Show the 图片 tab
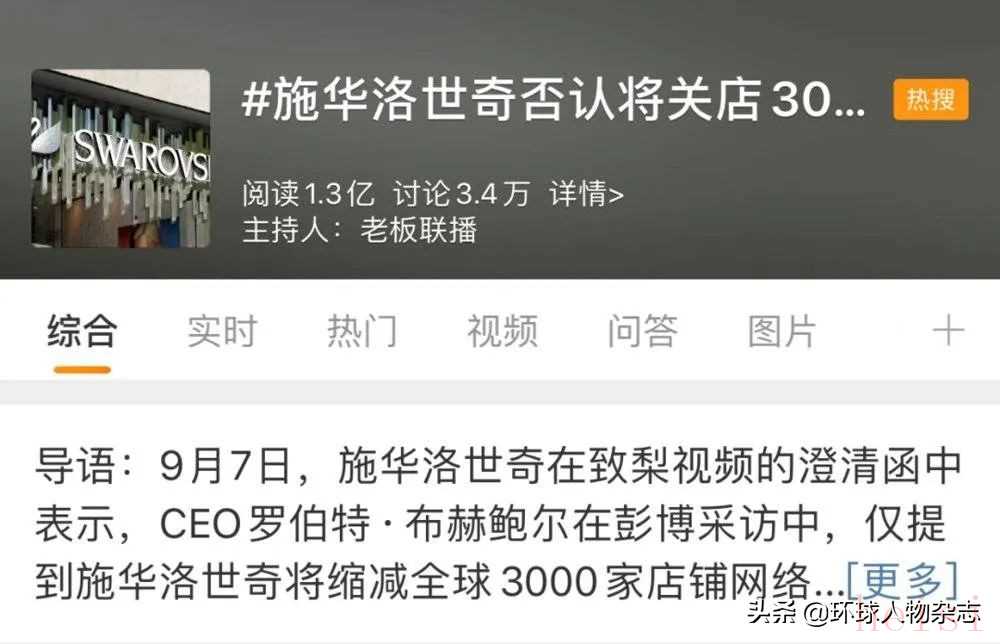 [x=783, y=331]
